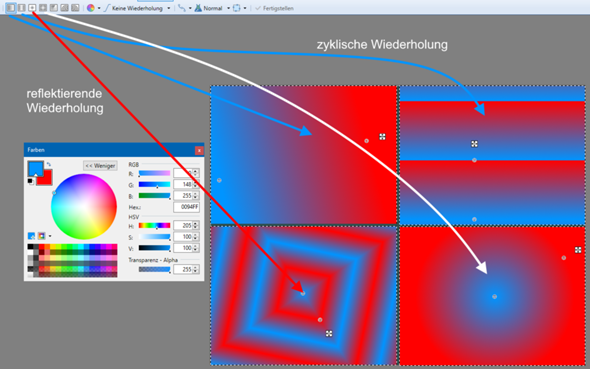Click the add color to palette icon
The height and width of the screenshot is (369, 590).
click(32, 236)
